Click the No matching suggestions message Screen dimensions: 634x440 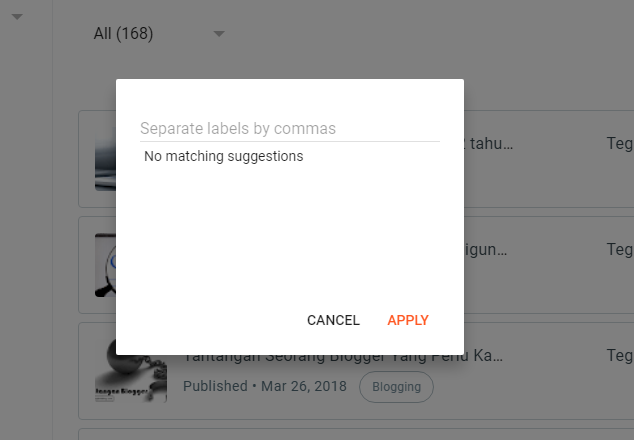pyautogui.click(x=224, y=156)
